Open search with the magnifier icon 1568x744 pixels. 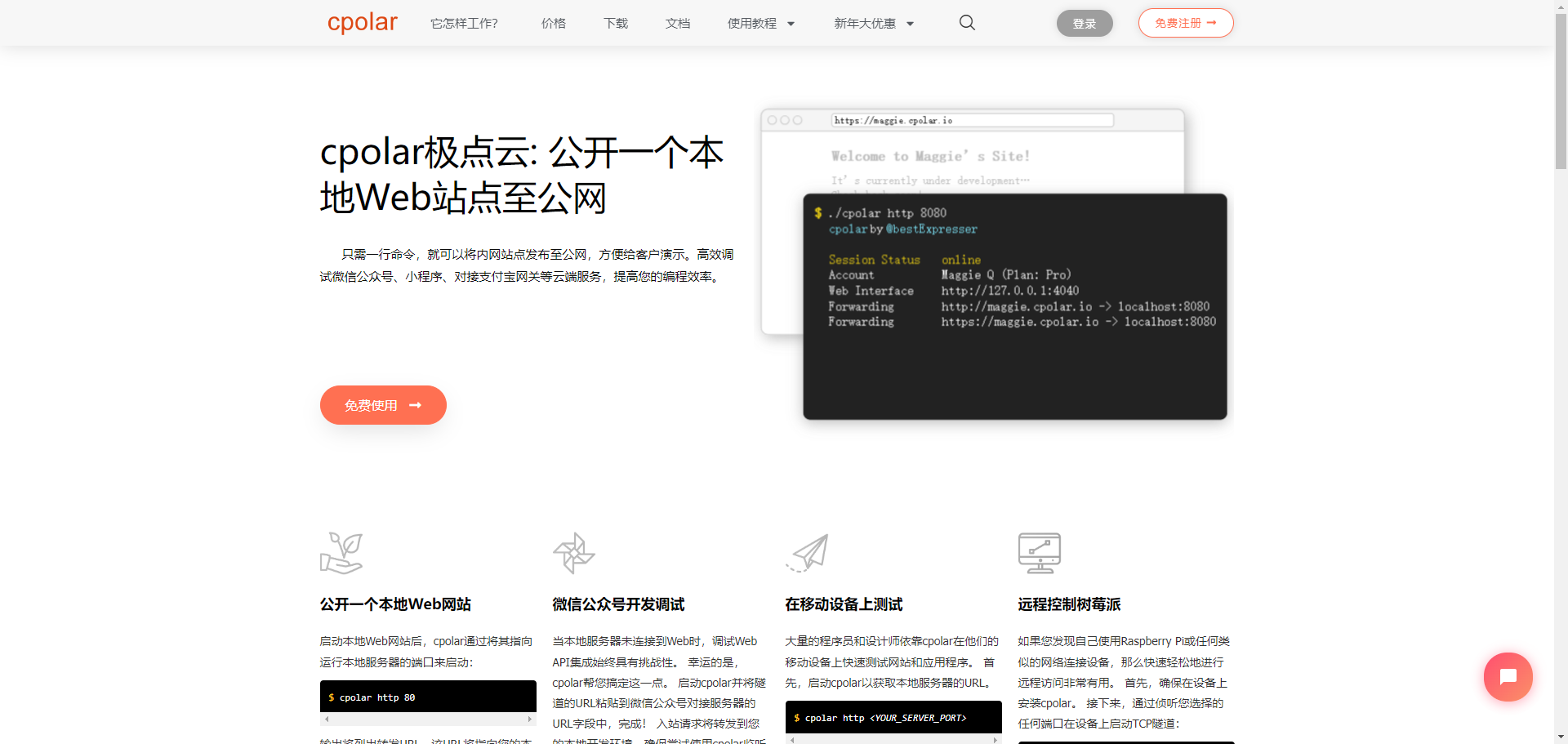coord(966,23)
